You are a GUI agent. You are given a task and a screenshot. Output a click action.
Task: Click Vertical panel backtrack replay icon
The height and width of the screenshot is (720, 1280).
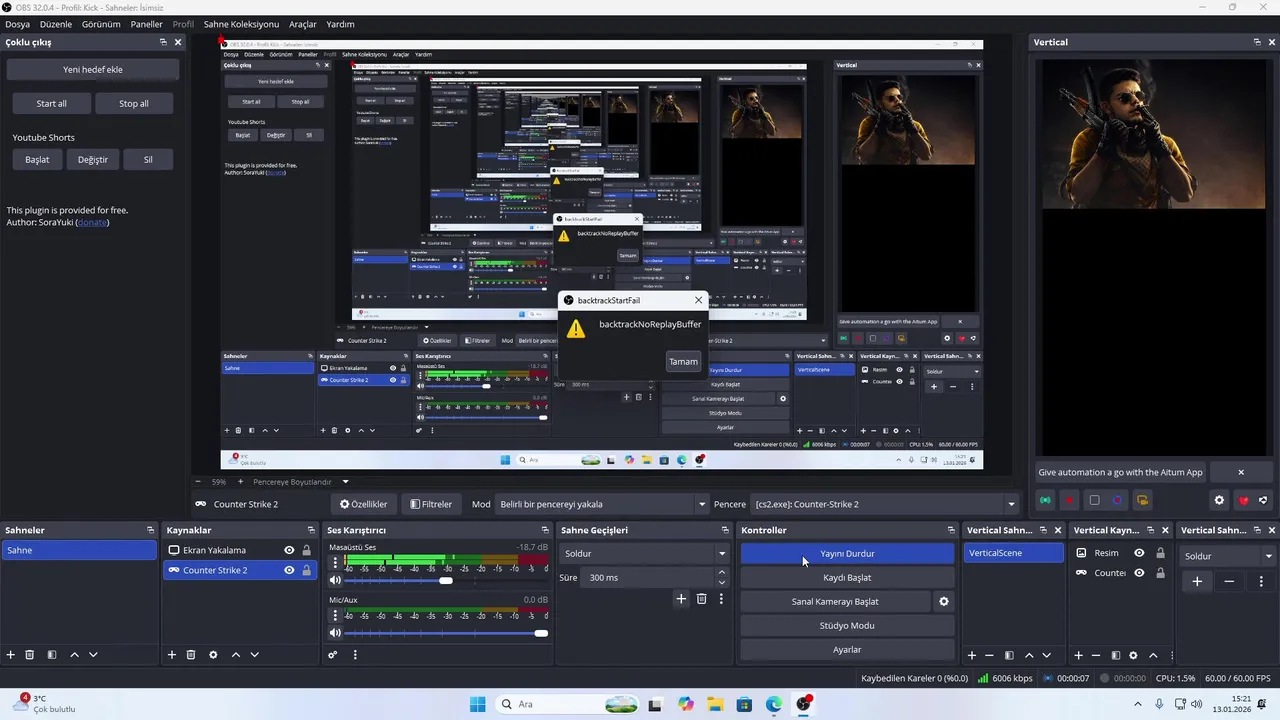point(1118,500)
